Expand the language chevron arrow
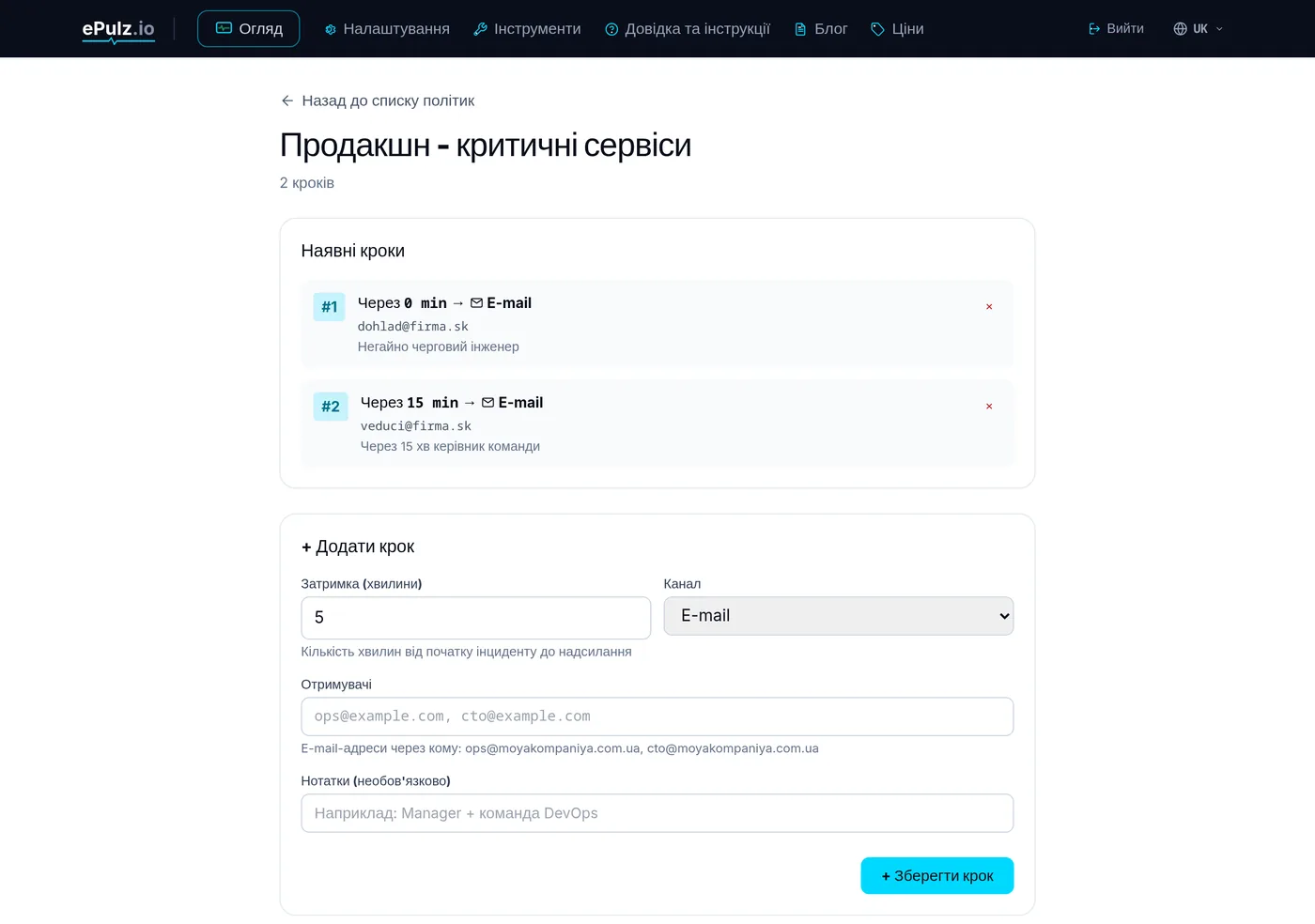The image size is (1315, 924). pos(1219,29)
